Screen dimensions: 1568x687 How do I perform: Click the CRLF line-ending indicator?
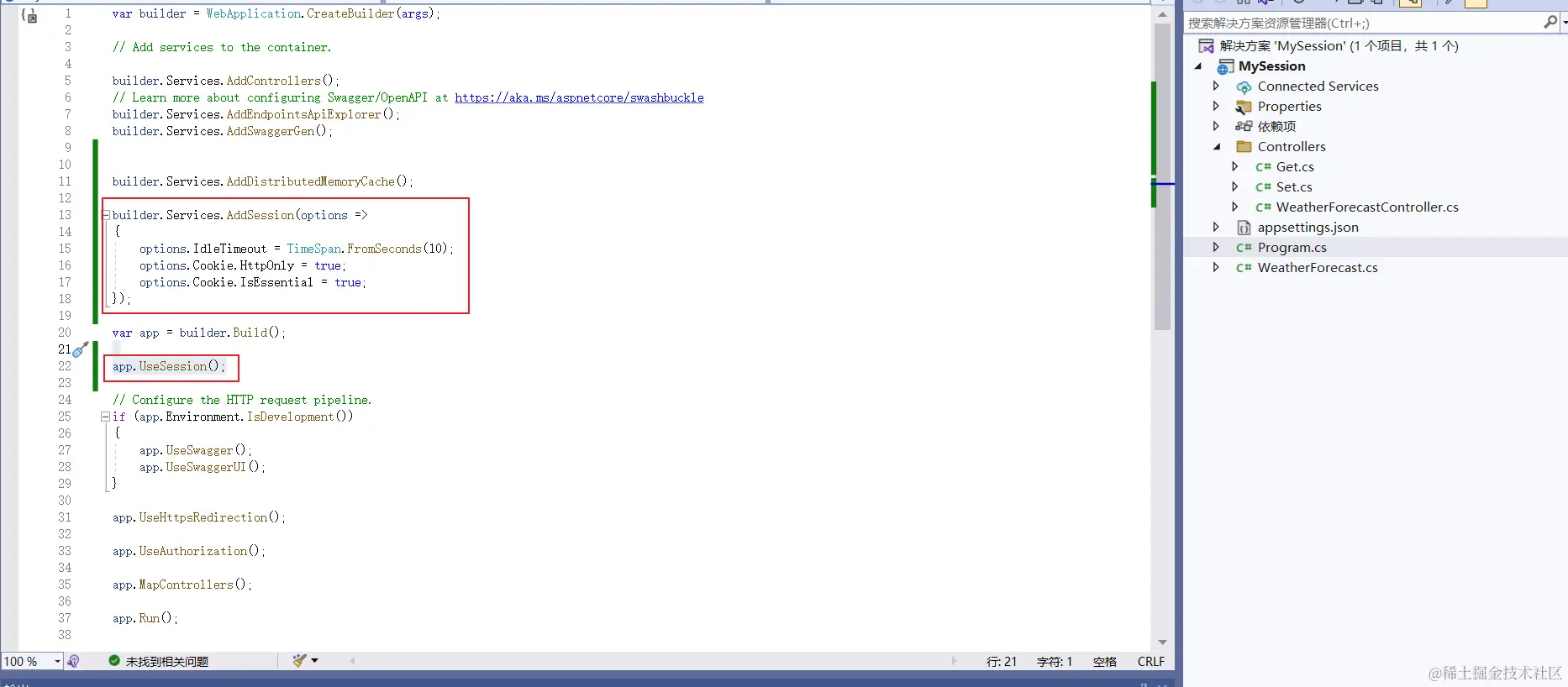tap(1150, 662)
